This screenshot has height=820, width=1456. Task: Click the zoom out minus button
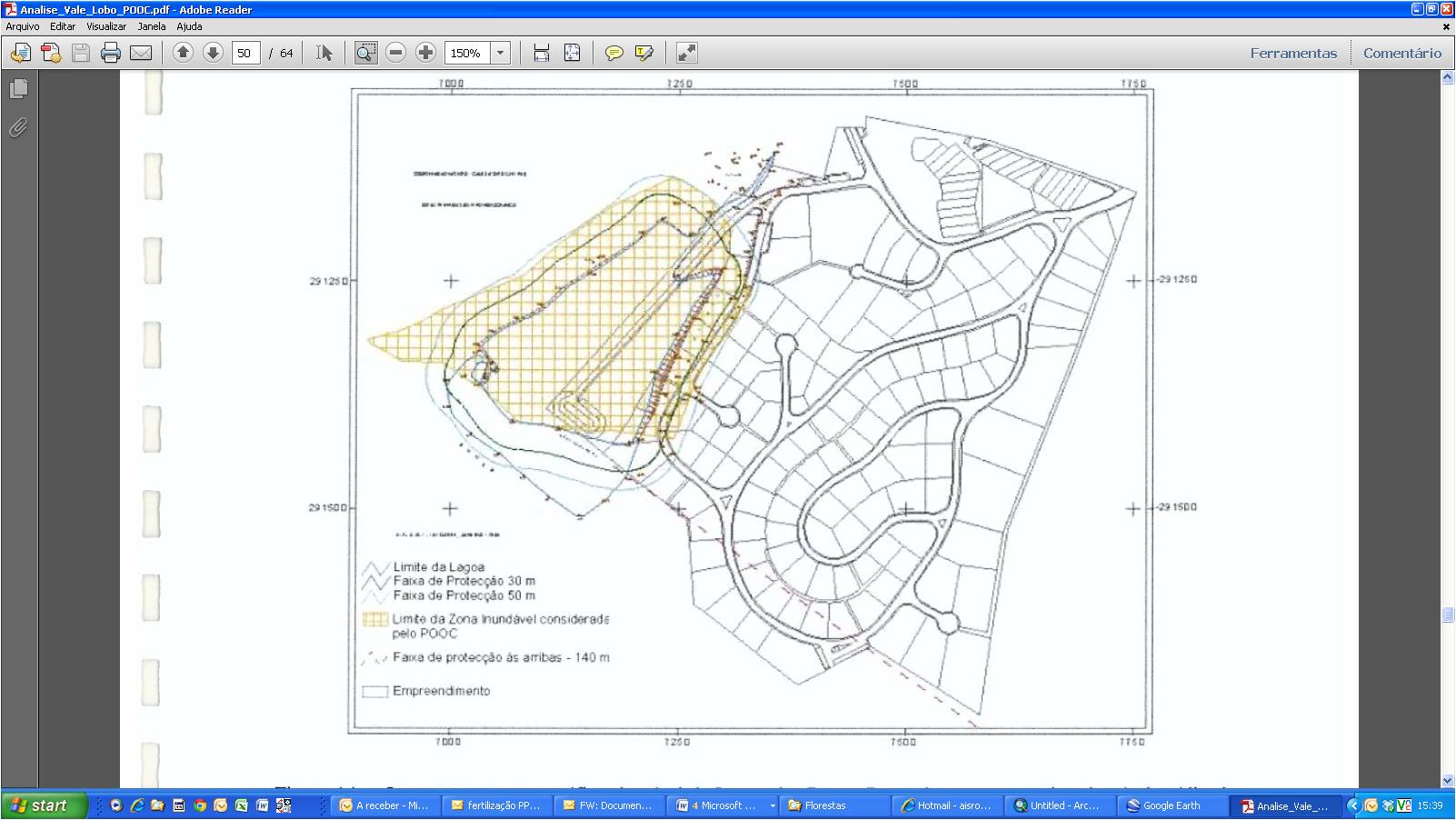click(395, 53)
